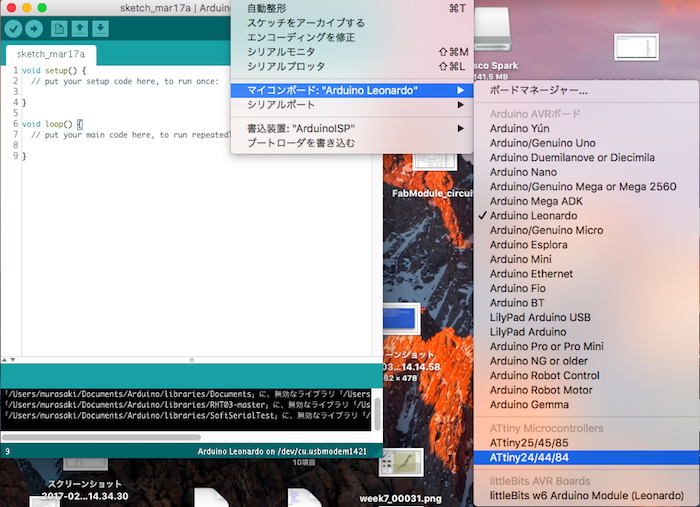Open シリアルプロッタ from the menu
This screenshot has width=700, height=507.
point(352,66)
